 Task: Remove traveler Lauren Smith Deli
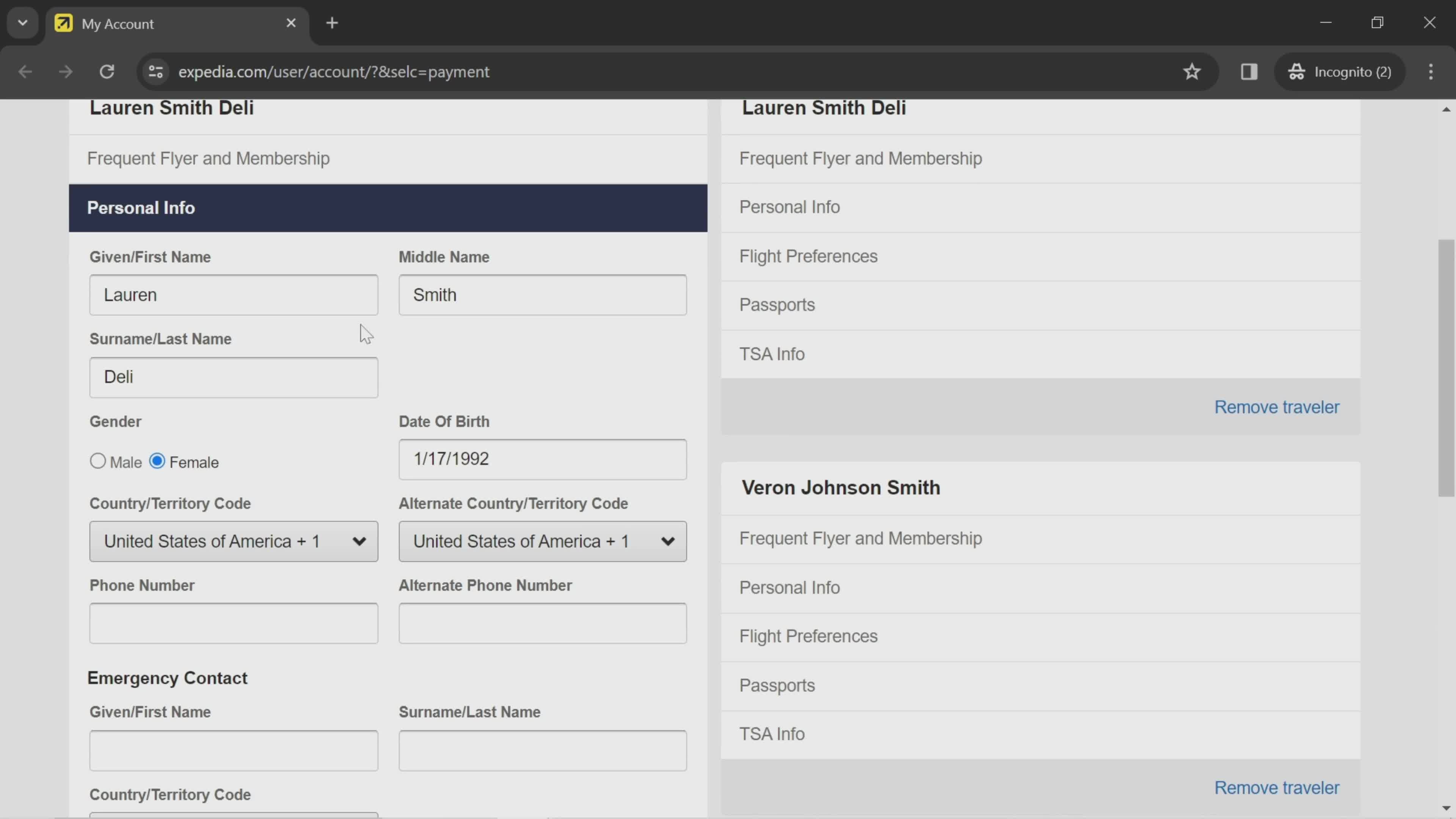coord(1276,408)
